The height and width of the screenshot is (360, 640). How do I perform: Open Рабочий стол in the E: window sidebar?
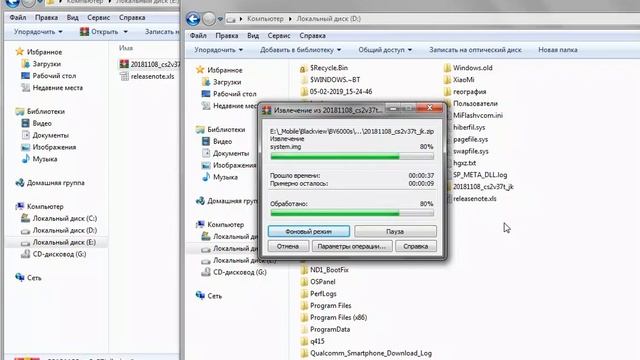point(48,76)
